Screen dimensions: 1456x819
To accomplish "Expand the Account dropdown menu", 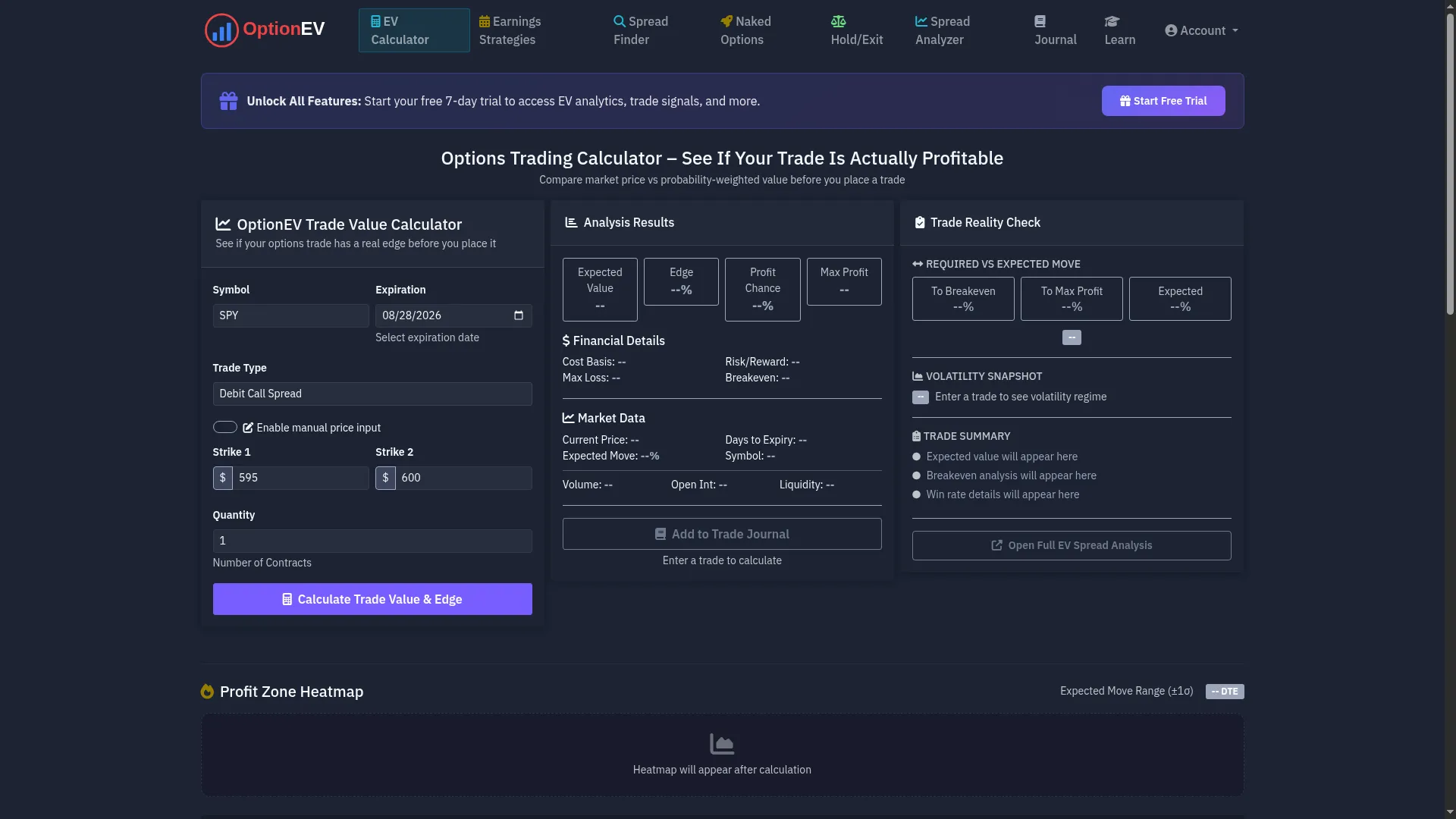I will click(1201, 30).
